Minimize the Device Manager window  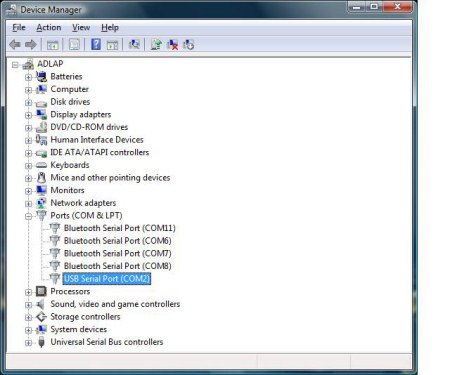(x=356, y=7)
